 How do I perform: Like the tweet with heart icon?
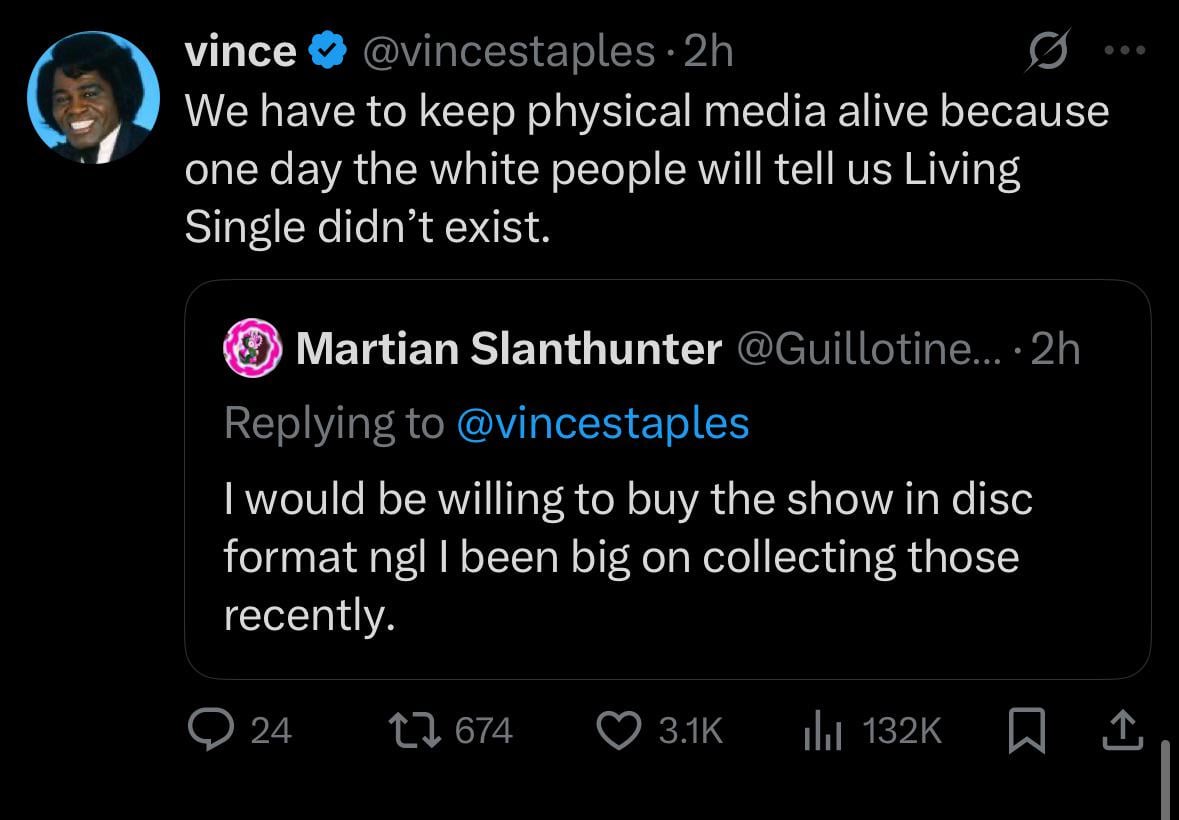click(x=619, y=731)
